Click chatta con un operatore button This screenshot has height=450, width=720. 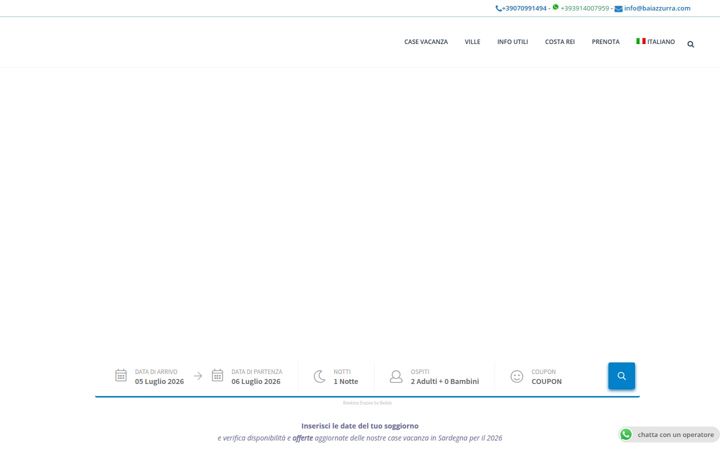(669, 434)
